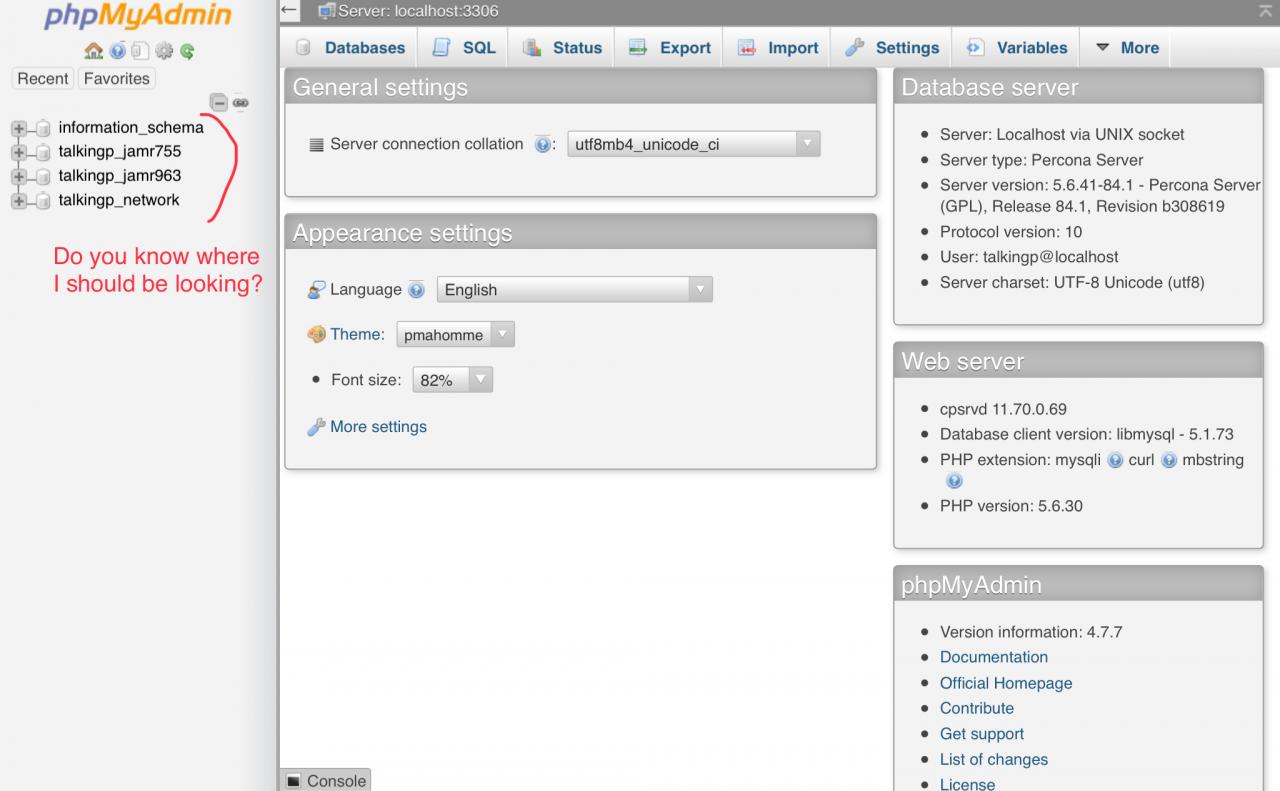Screen dimensions: 1280x791
Task: Open the Official Homepage link
Action: [x=1006, y=683]
